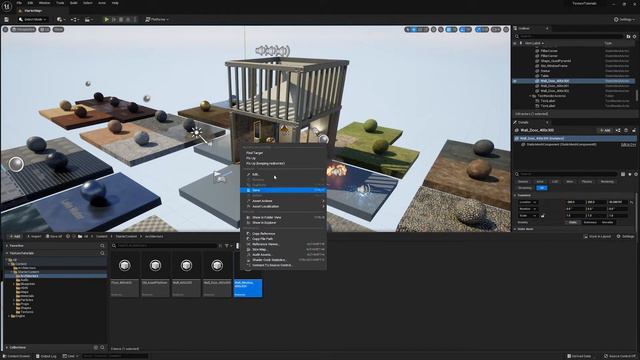Click Save All in Content Browser

54,236
